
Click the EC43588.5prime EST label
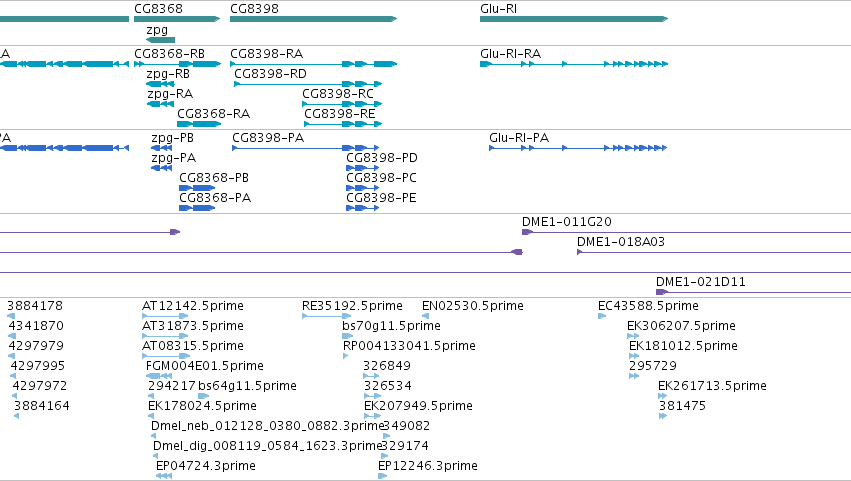[x=648, y=306]
